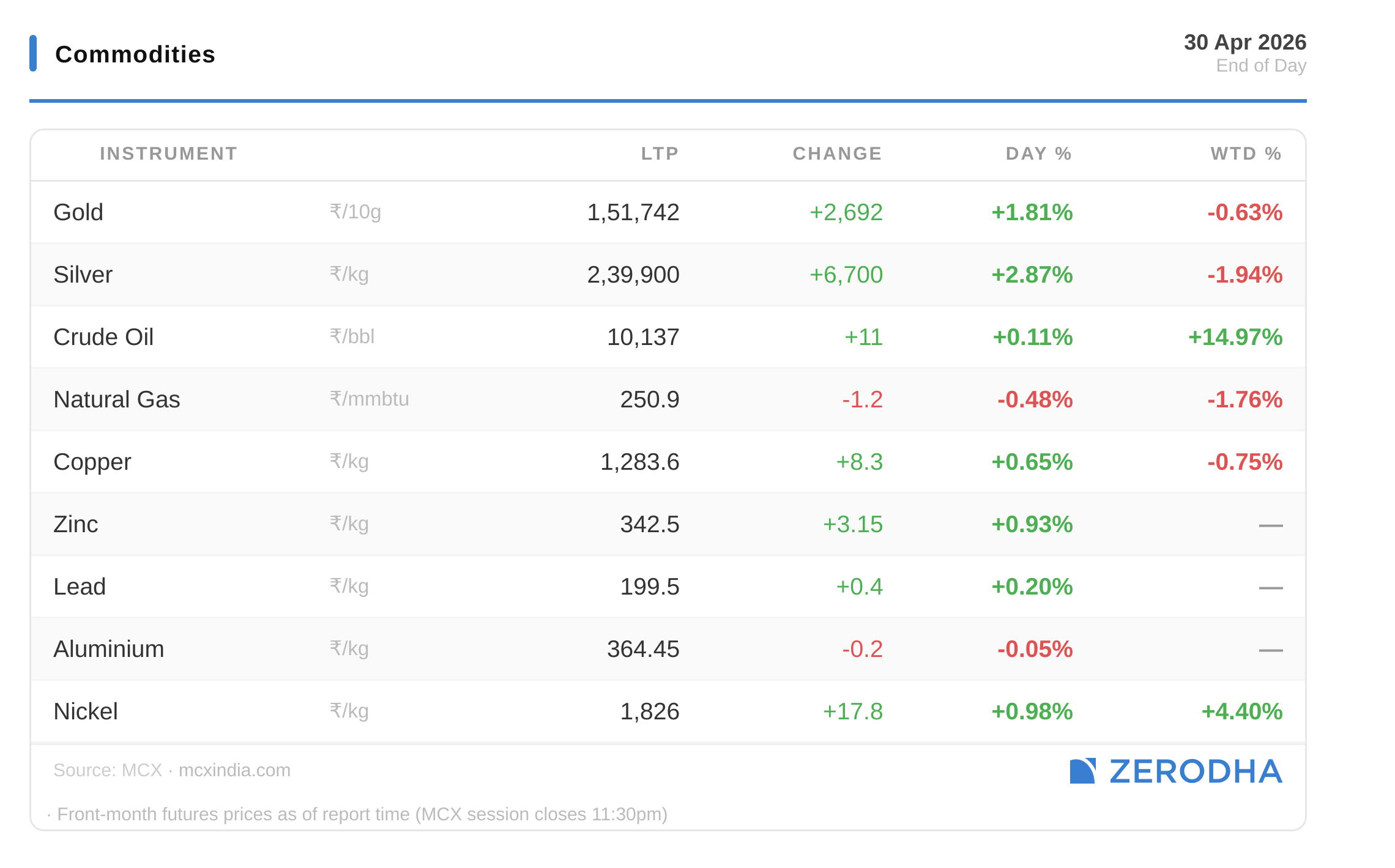
Task: Click the WTD % column header
Action: tap(1246, 154)
